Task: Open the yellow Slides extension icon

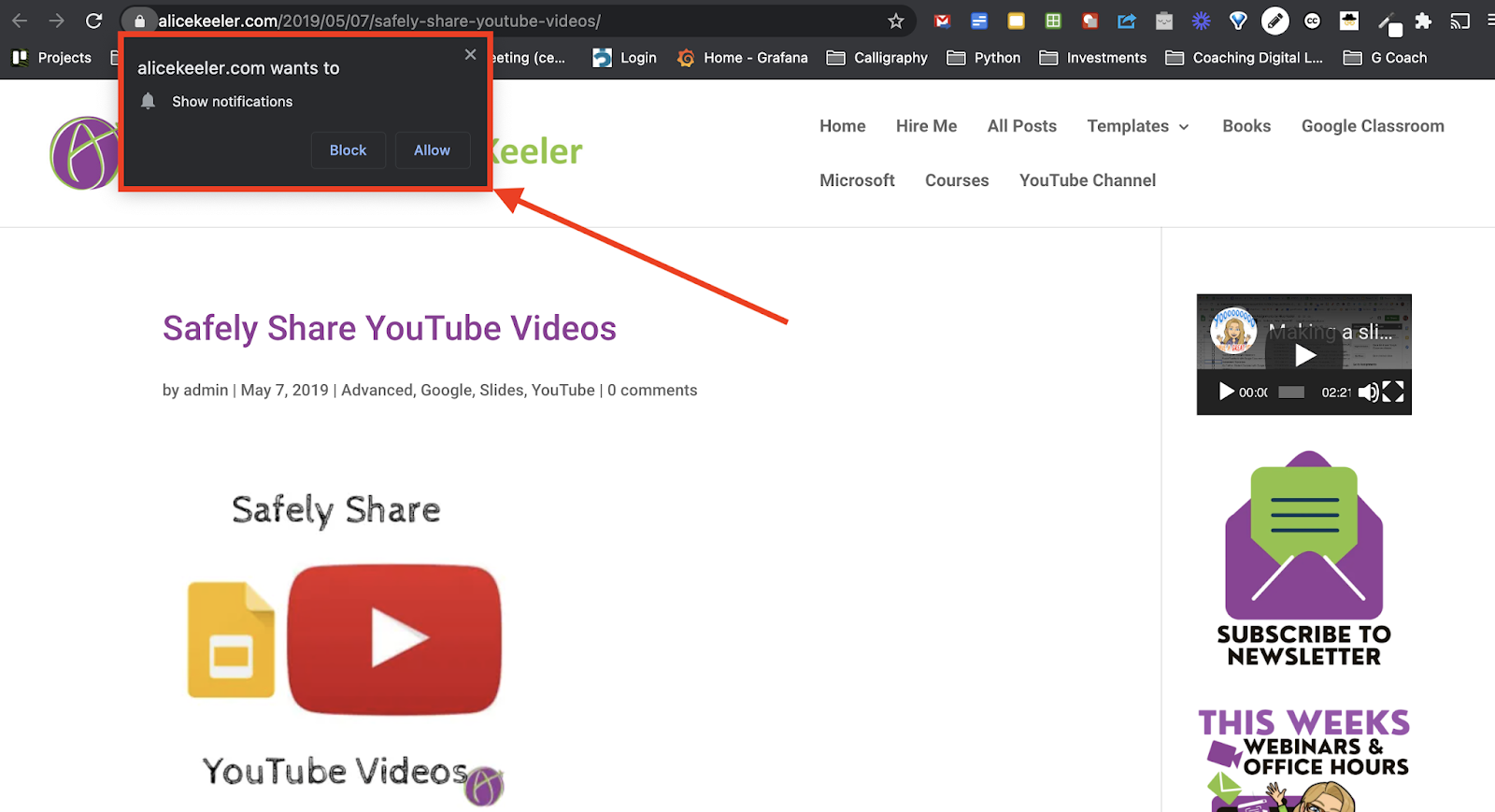Action: [1017, 21]
